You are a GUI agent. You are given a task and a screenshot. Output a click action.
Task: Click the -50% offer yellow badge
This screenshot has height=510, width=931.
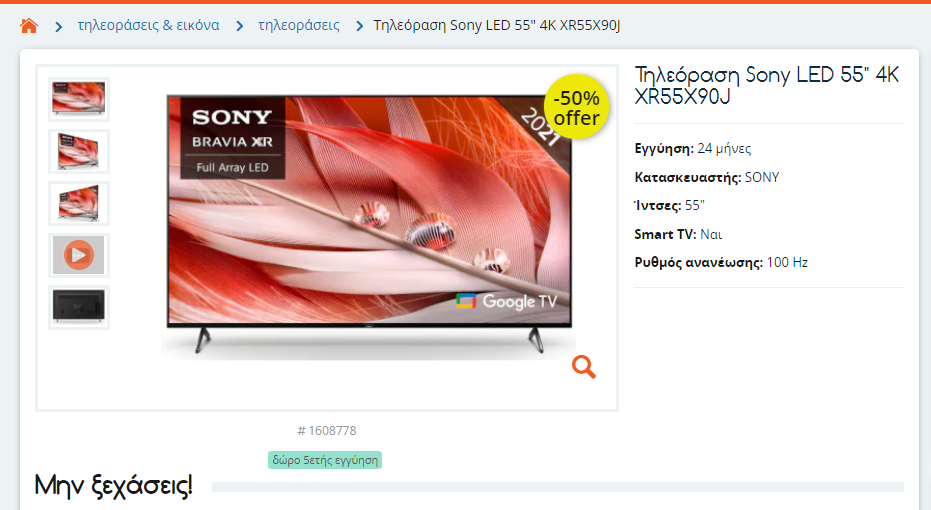coord(576,107)
